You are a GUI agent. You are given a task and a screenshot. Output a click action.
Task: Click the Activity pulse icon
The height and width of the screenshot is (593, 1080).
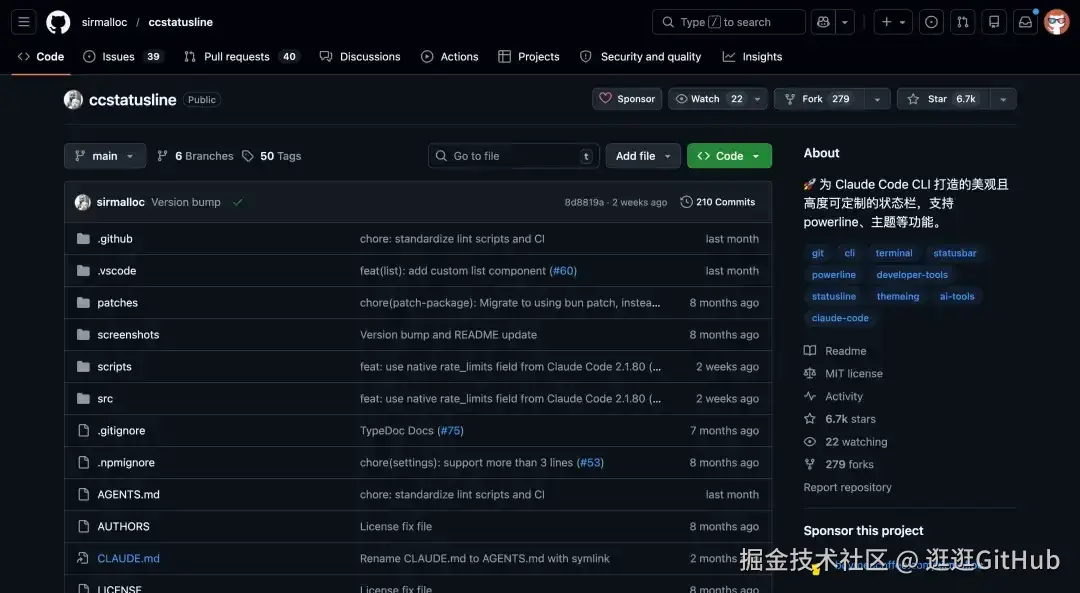(810, 396)
